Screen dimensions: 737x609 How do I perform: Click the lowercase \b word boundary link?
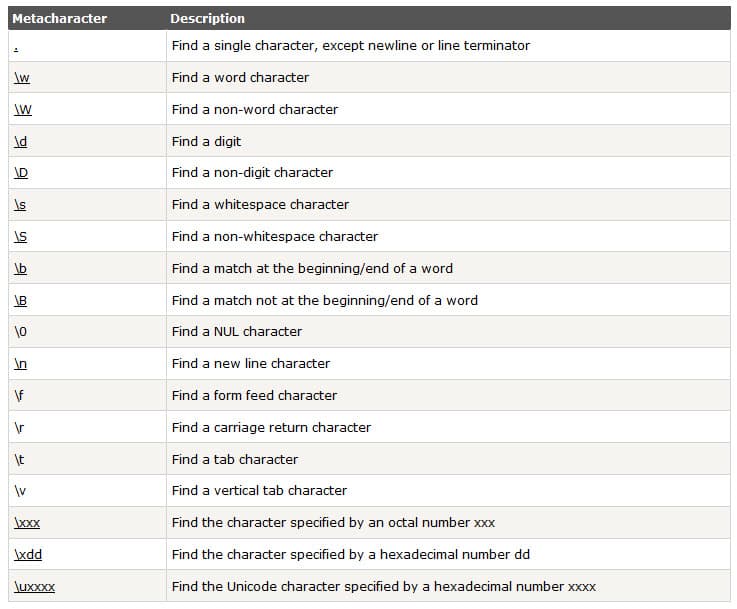coord(21,269)
